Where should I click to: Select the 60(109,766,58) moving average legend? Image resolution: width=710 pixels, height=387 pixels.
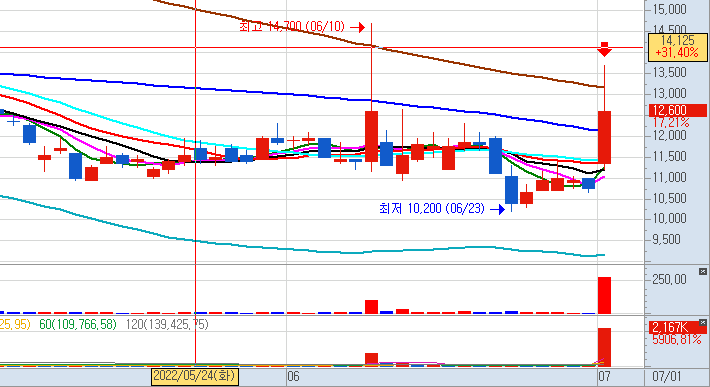[78, 325]
